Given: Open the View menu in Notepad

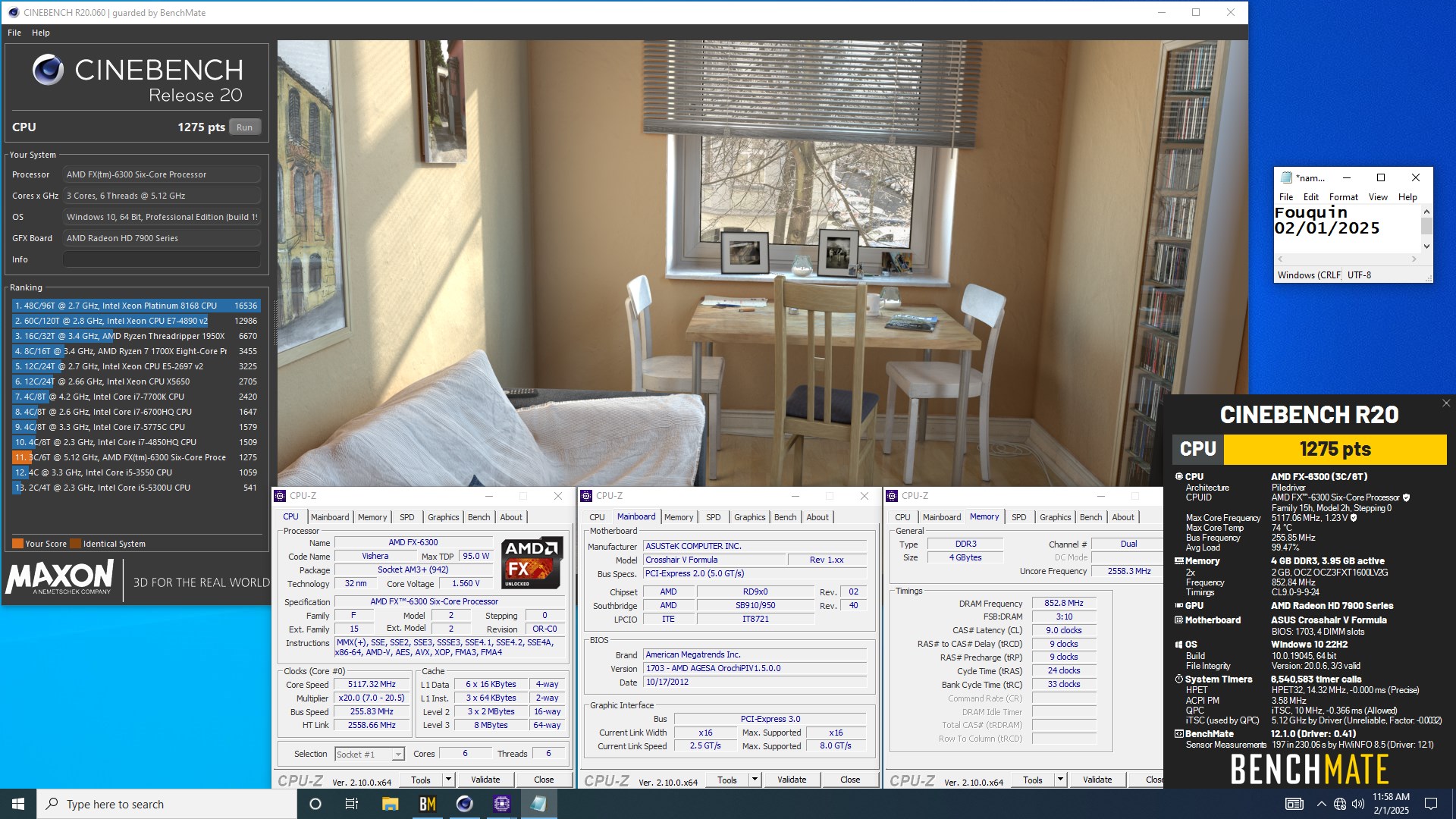Looking at the screenshot, I should coord(1378,197).
